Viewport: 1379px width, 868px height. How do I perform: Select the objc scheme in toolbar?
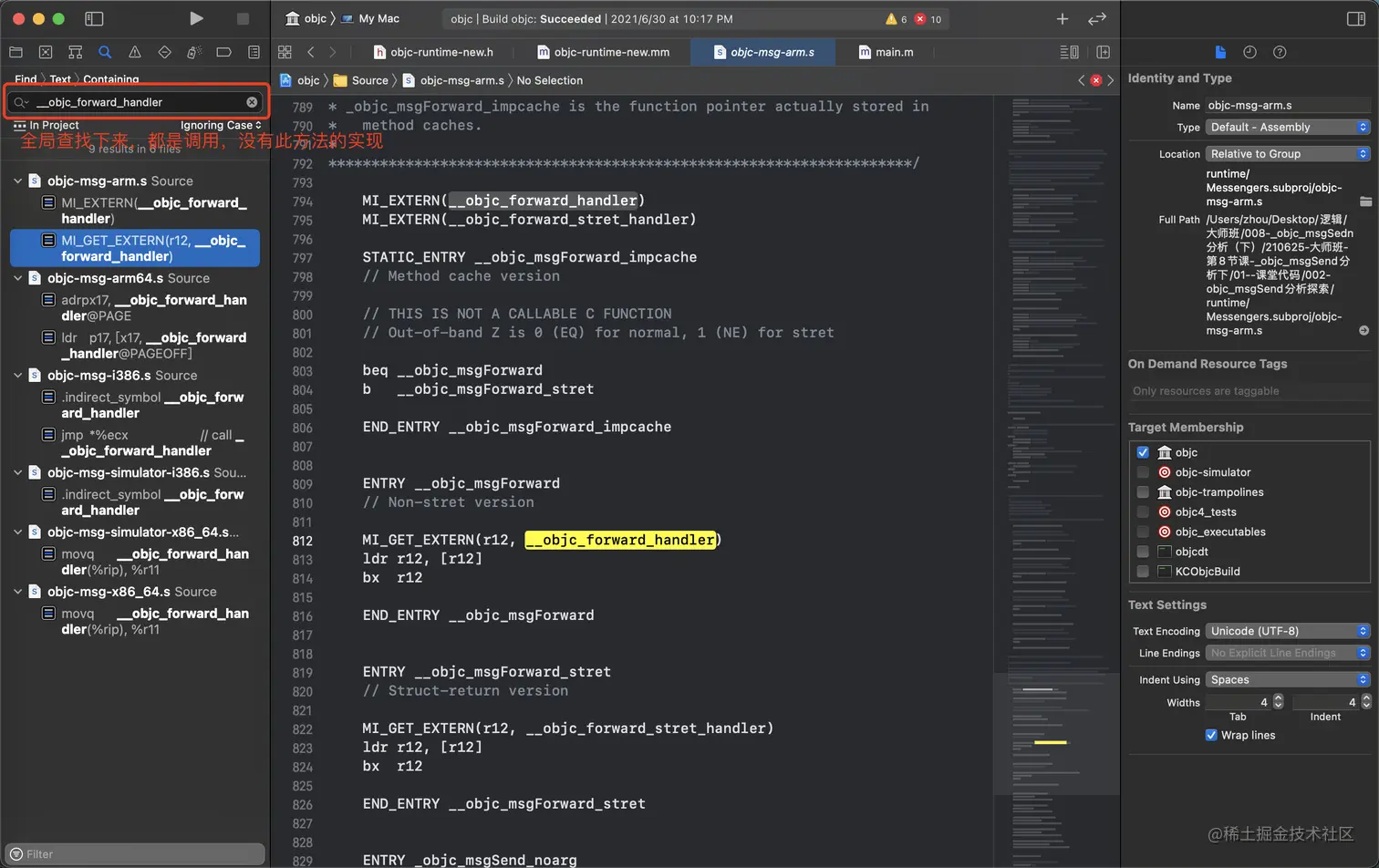coord(306,18)
